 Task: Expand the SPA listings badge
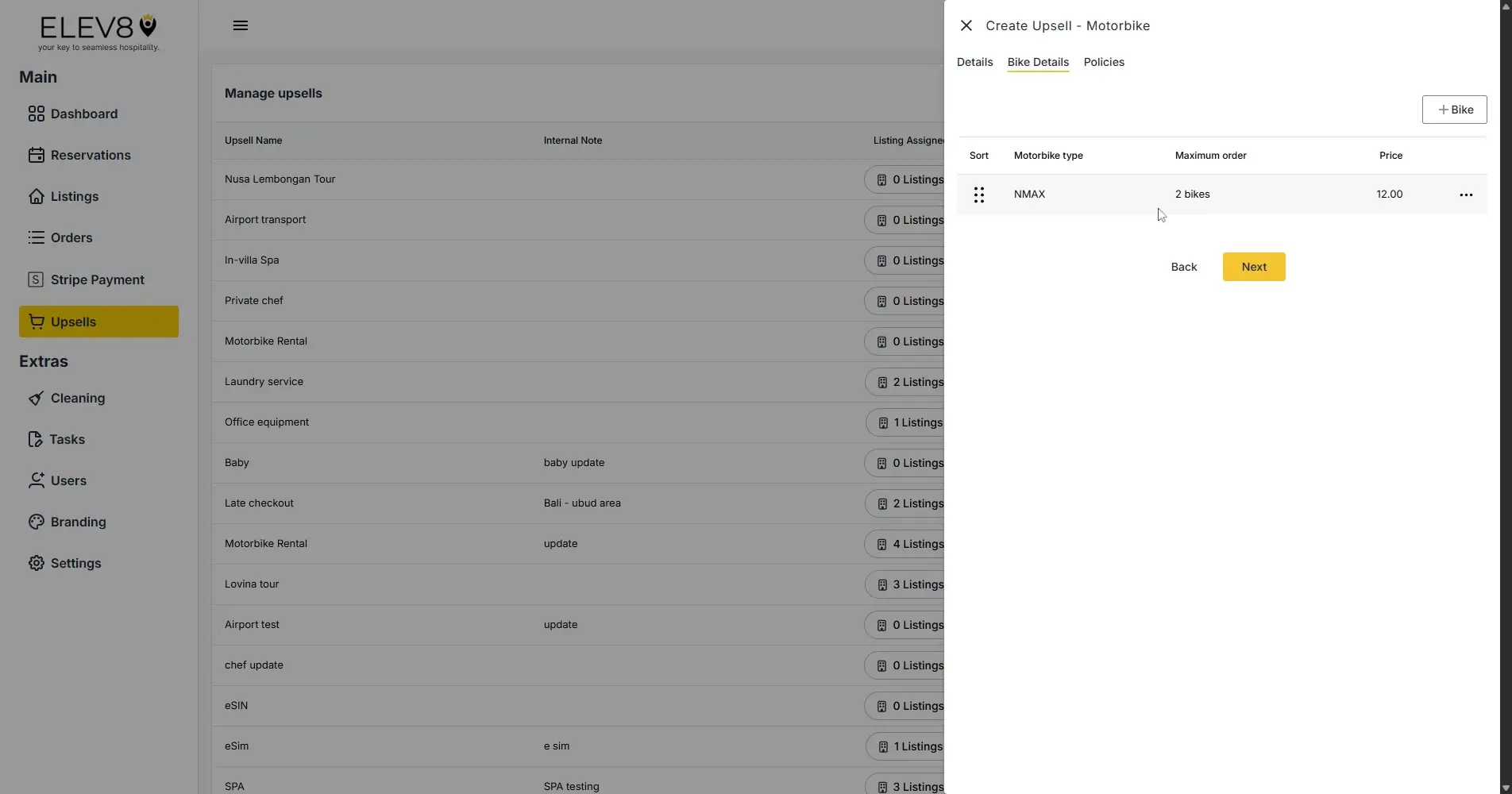tap(912, 786)
